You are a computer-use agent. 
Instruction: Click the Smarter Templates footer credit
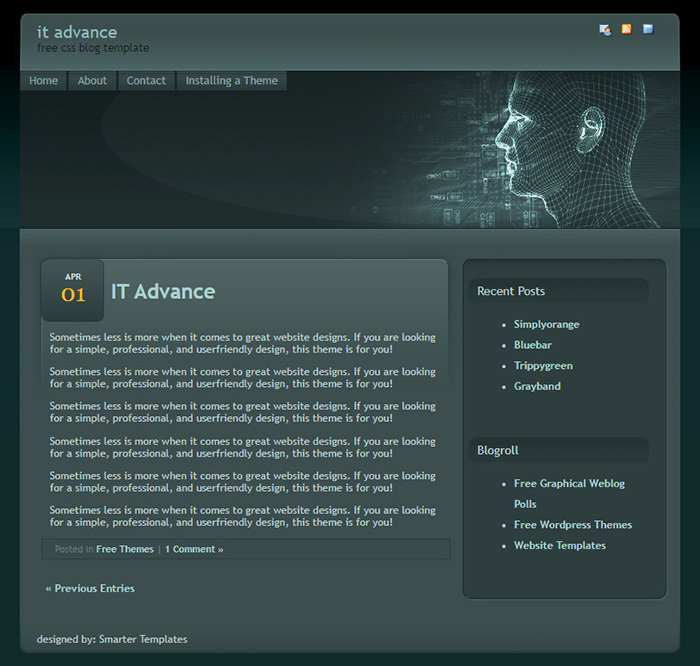coord(143,639)
